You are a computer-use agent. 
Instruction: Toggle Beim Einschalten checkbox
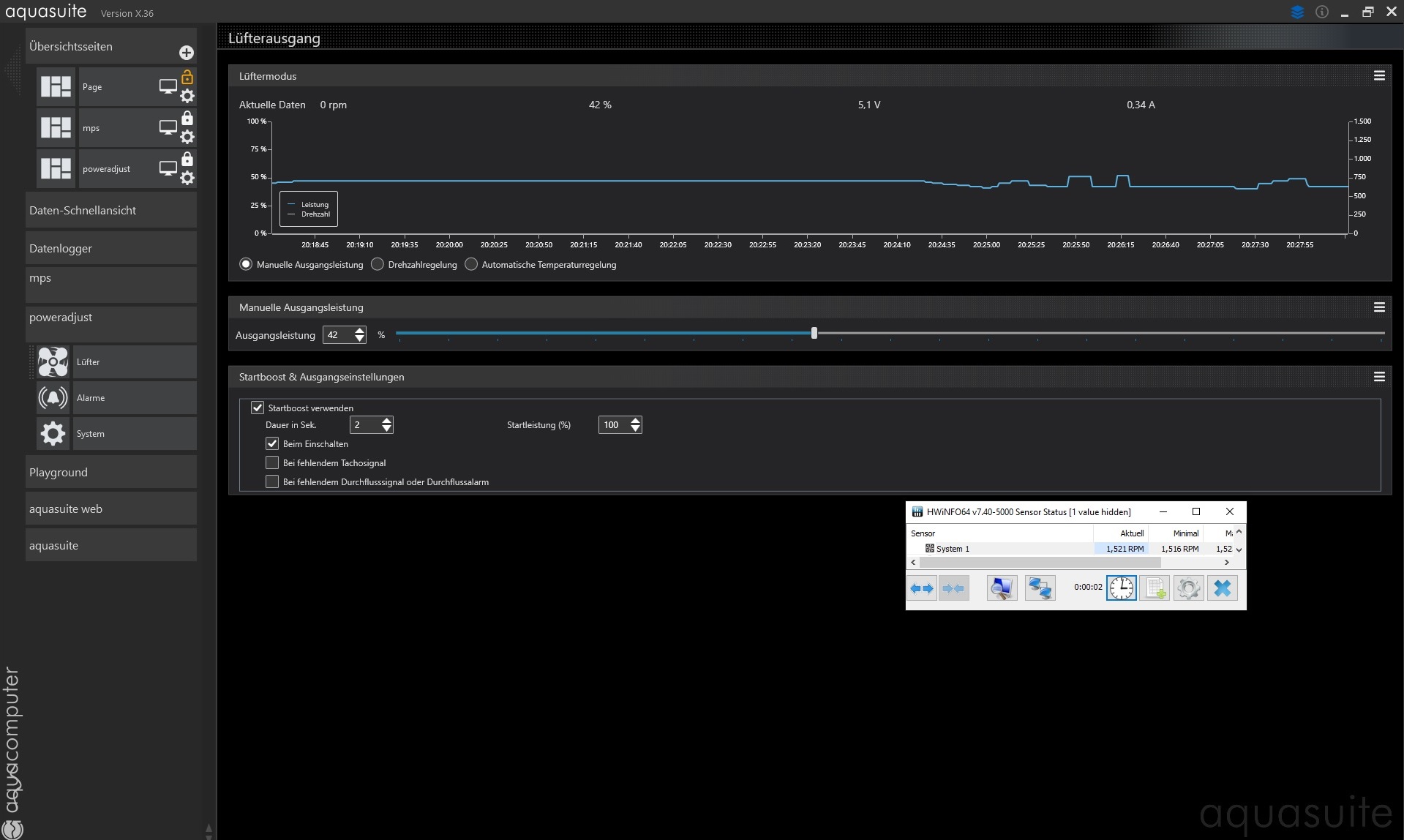[x=272, y=443]
